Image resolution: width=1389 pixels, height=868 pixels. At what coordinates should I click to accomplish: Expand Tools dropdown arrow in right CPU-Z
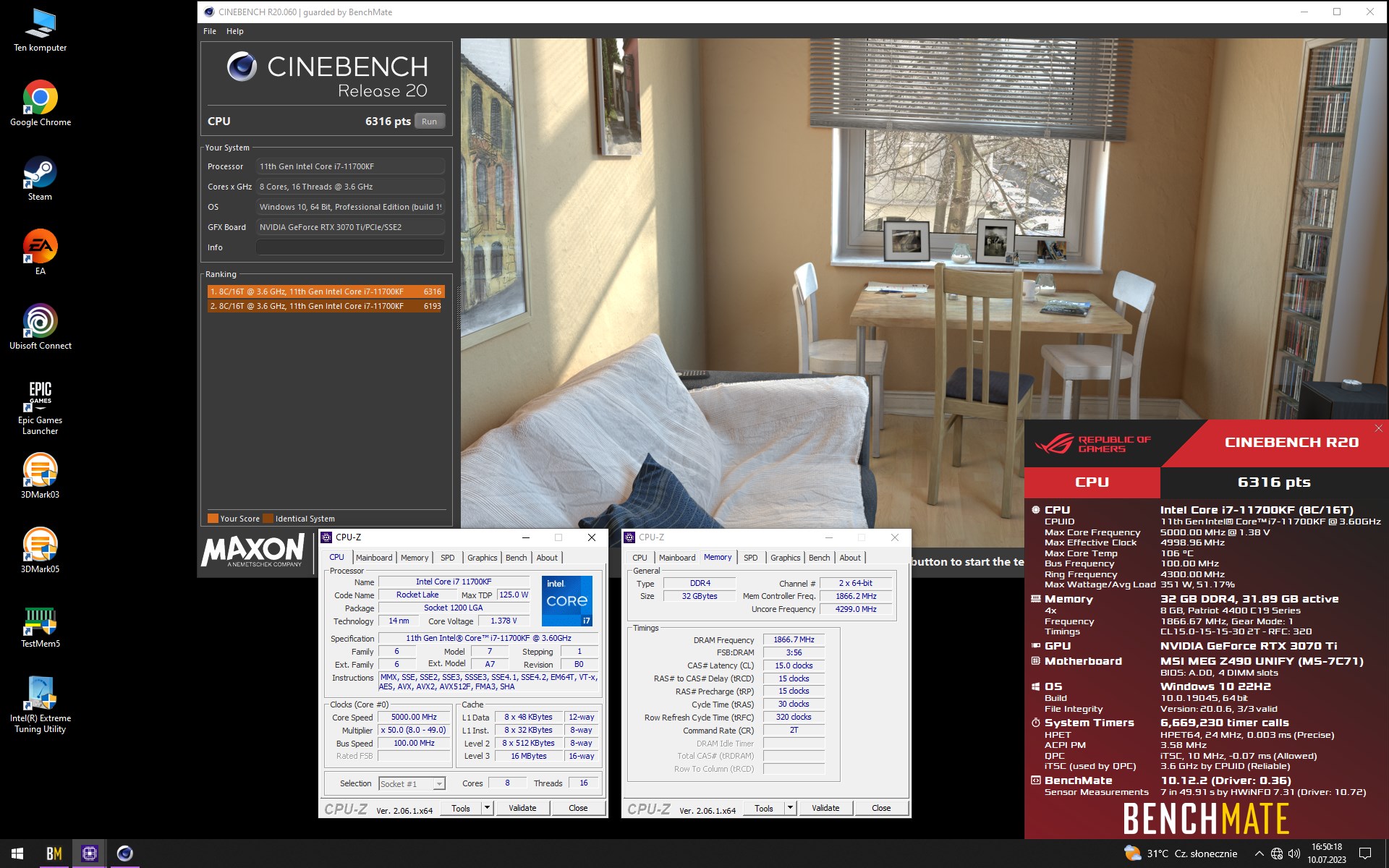(x=791, y=808)
